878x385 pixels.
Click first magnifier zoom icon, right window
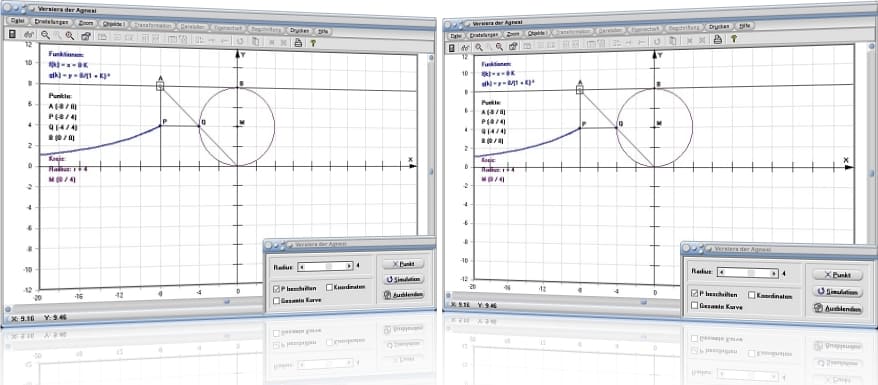479,48
